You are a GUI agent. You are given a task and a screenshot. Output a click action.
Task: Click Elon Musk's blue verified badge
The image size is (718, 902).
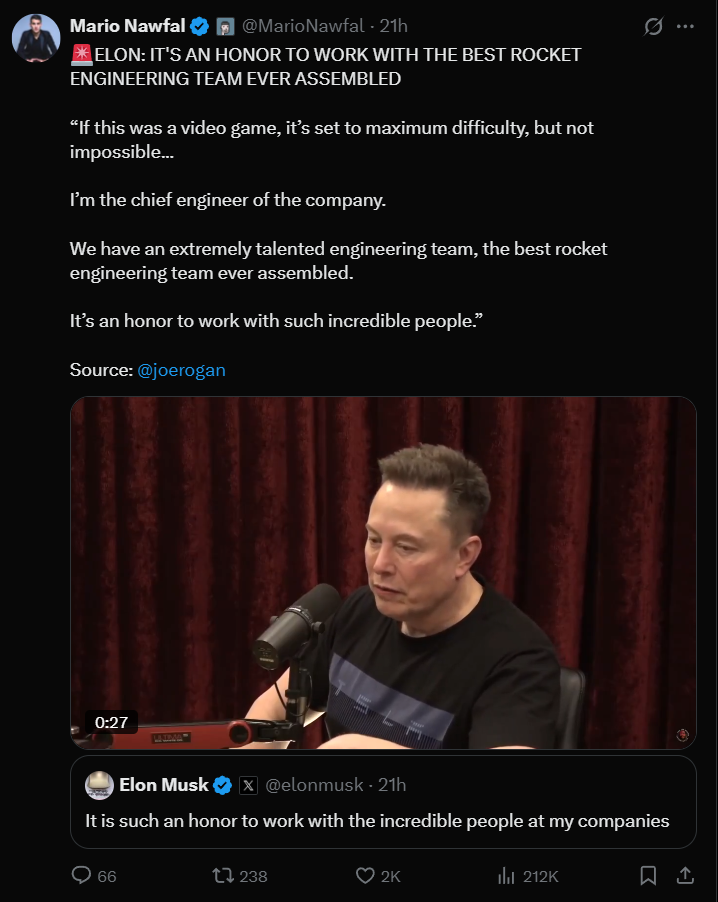click(224, 785)
